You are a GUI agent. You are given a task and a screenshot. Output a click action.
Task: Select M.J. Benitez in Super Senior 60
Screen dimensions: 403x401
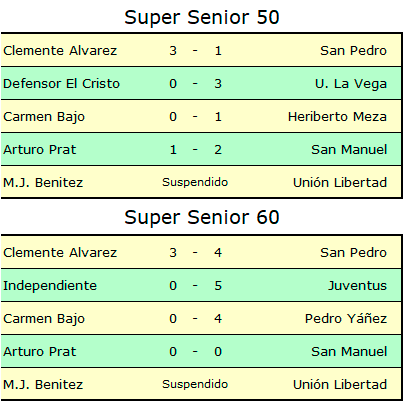pos(43,385)
